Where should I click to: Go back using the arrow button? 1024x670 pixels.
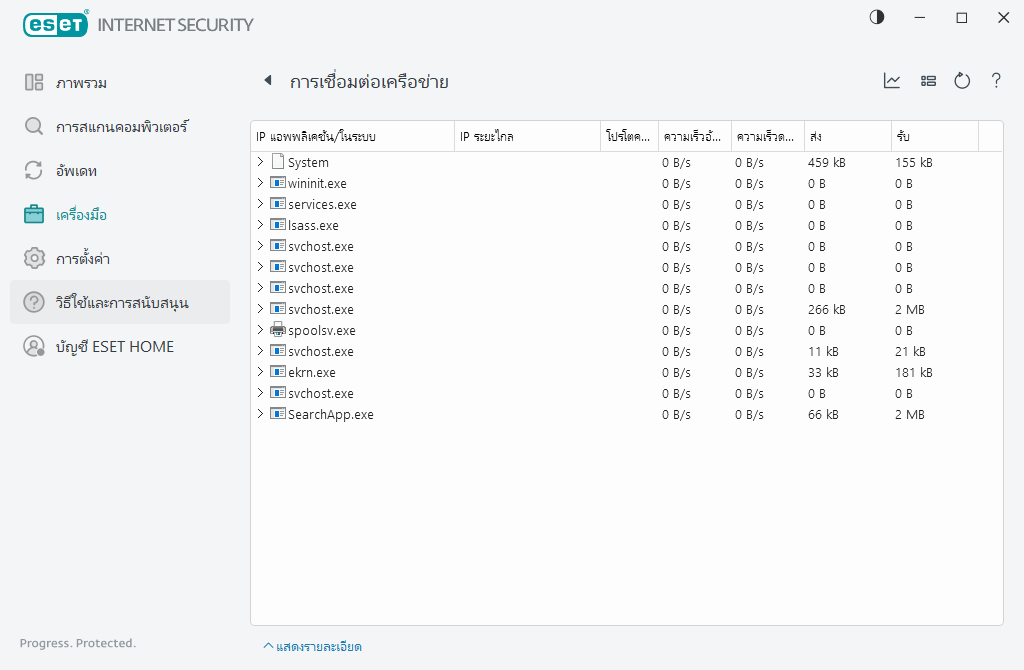pyautogui.click(x=268, y=82)
